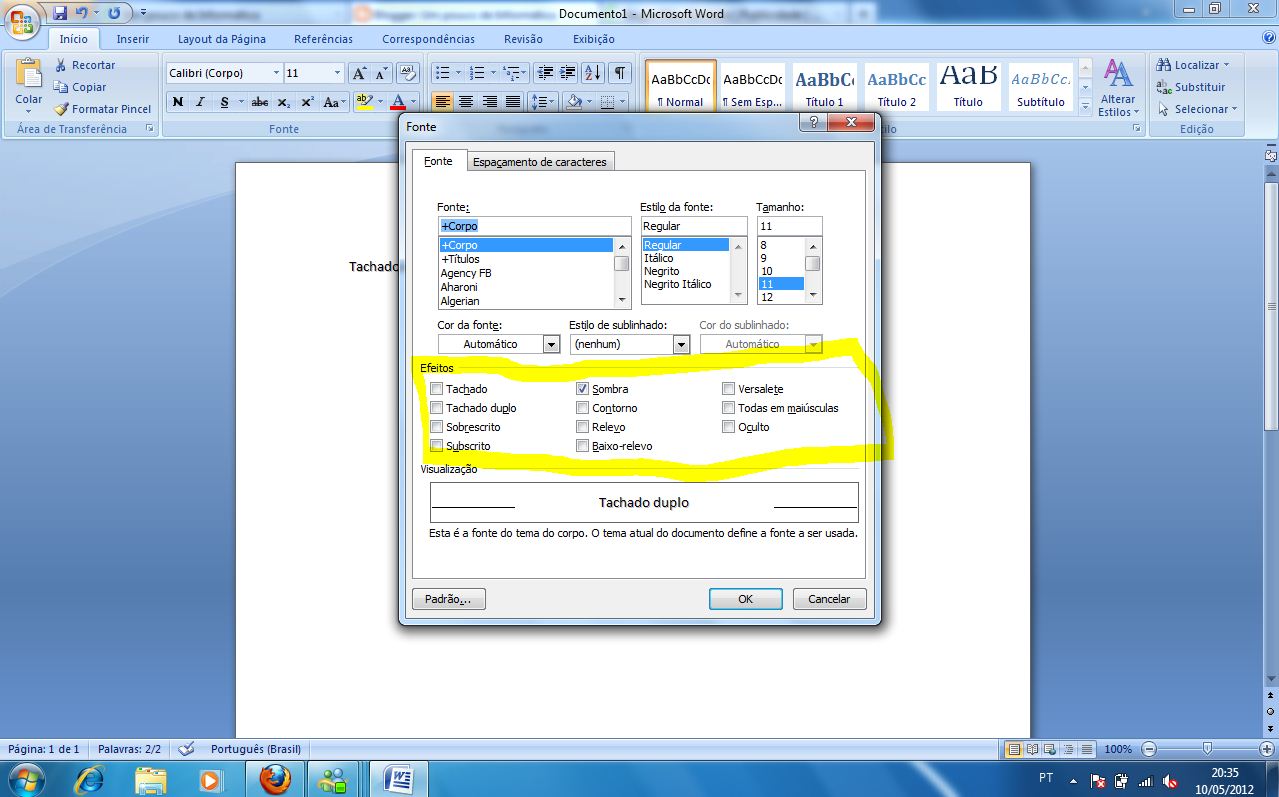Switch to Full Screen Reading view icon
1279x797 pixels.
(1033, 749)
